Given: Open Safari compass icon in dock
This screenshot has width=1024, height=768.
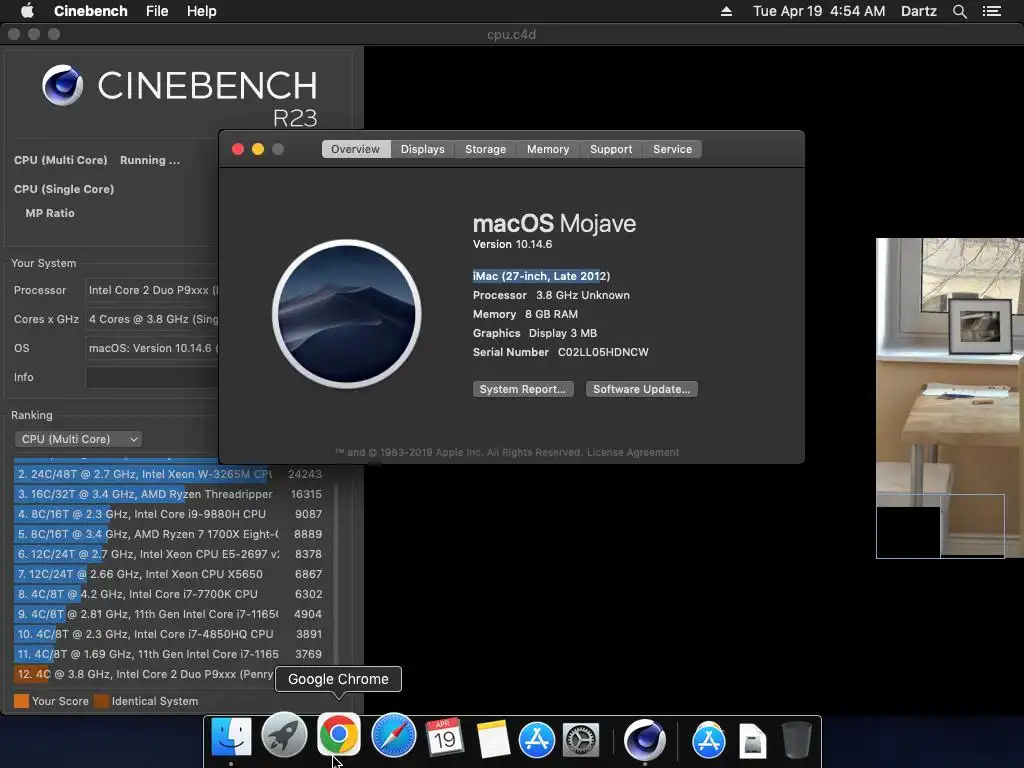Looking at the screenshot, I should pos(393,736).
